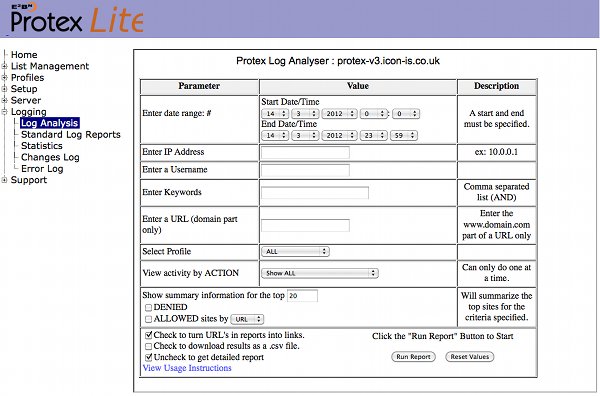The width and height of the screenshot is (600, 396).
Task: Expand the Server tree node
Action: coord(4,101)
